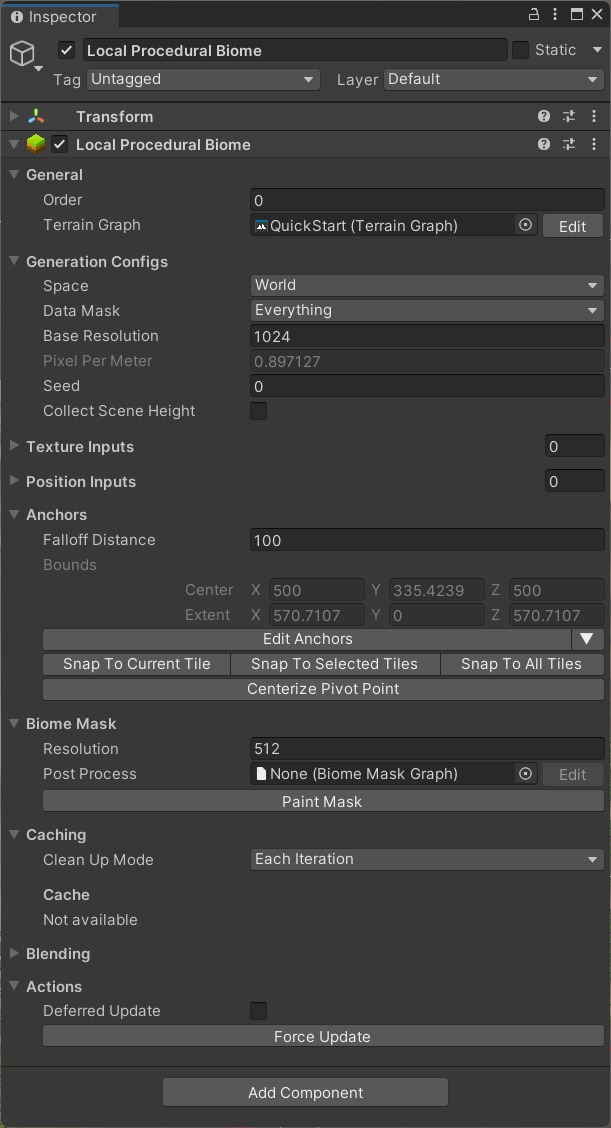This screenshot has height=1128, width=611.
Task: Collapse the Caching section
Action: coord(14,834)
